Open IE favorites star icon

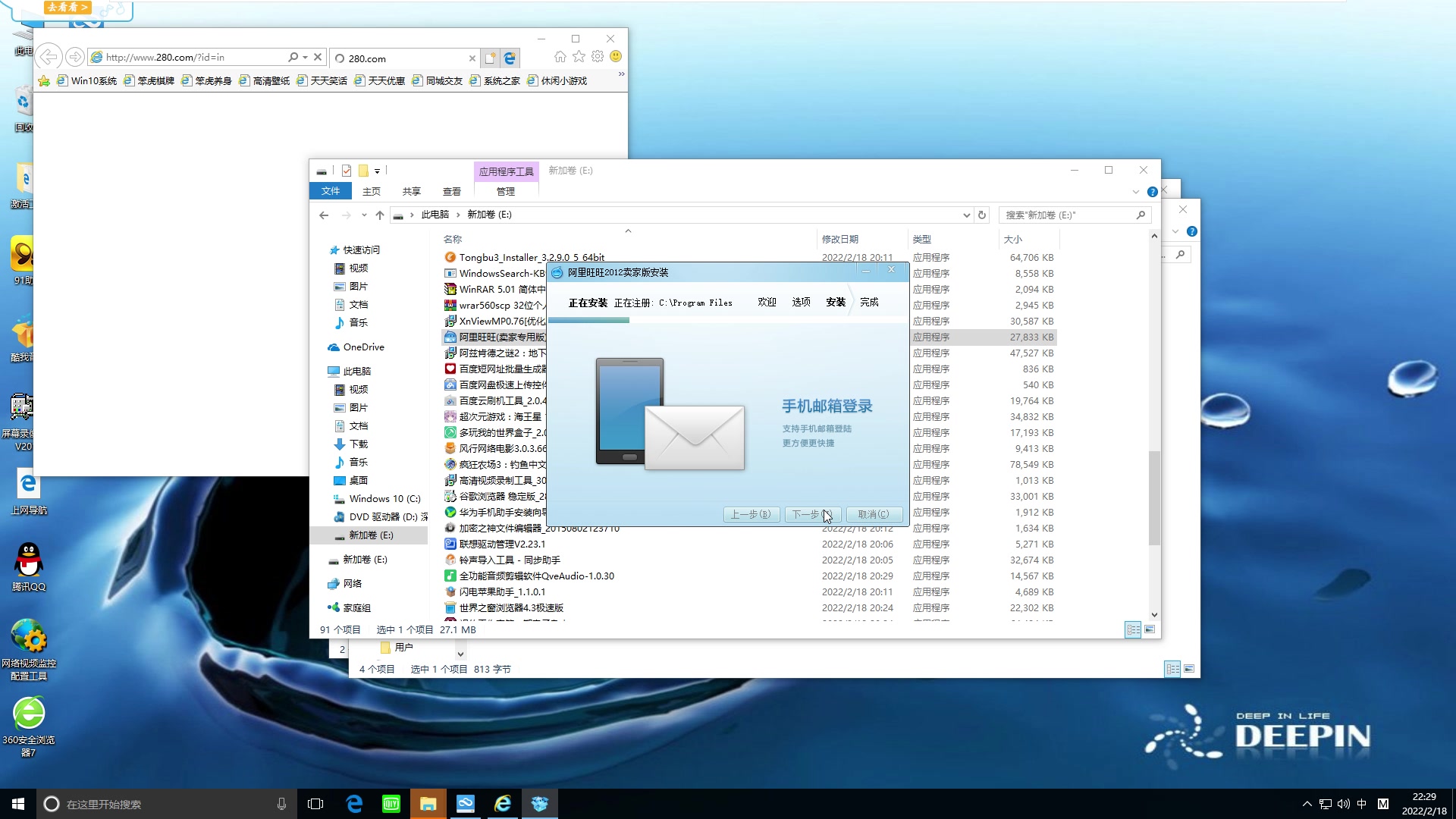coord(579,57)
